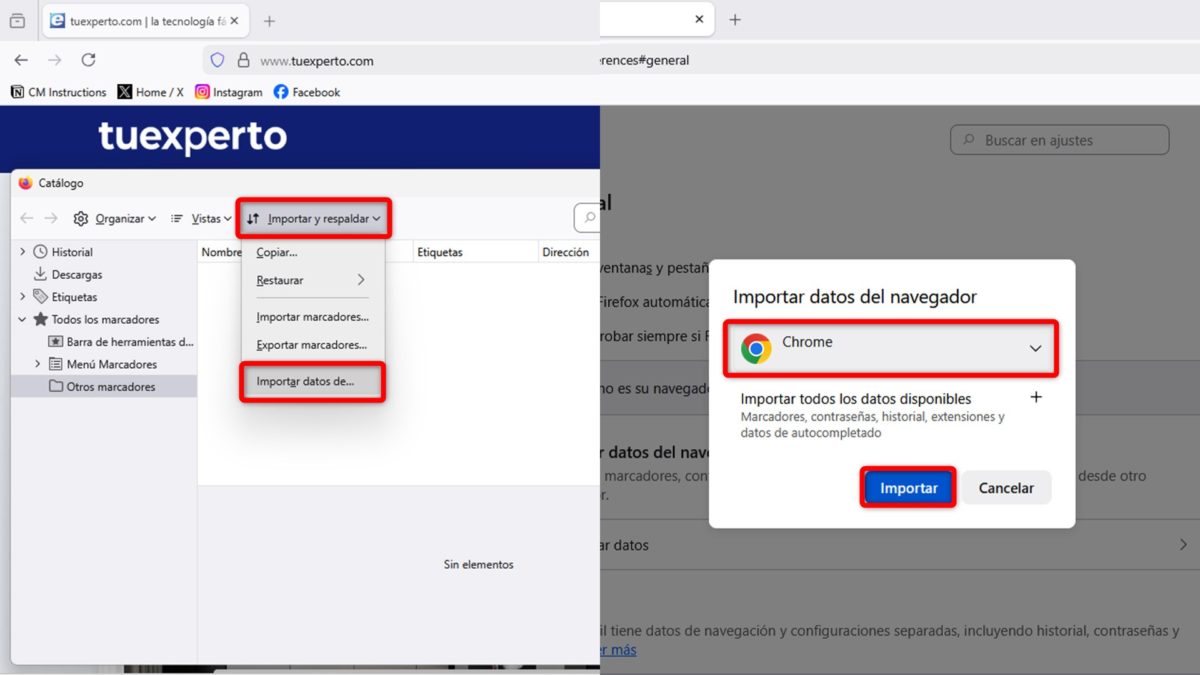
Task: Sort by the Nombre column header
Action: [x=221, y=252]
